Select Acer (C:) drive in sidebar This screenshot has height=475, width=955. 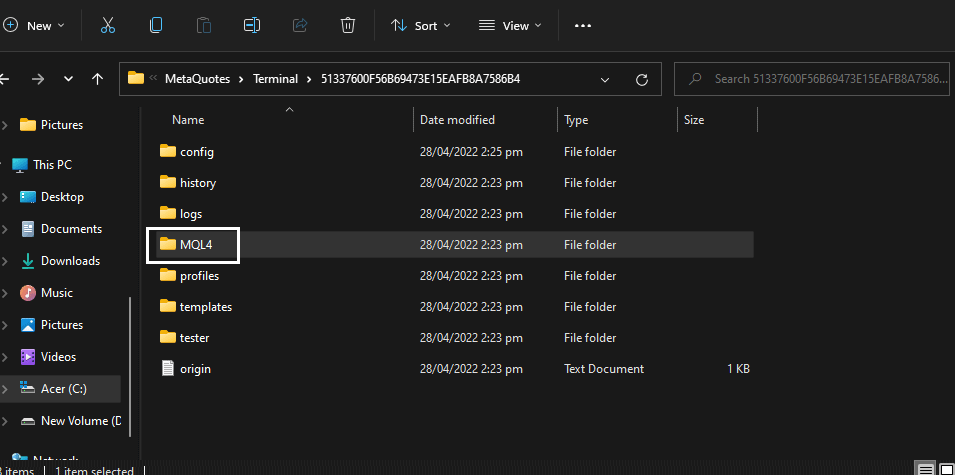click(x=63, y=389)
